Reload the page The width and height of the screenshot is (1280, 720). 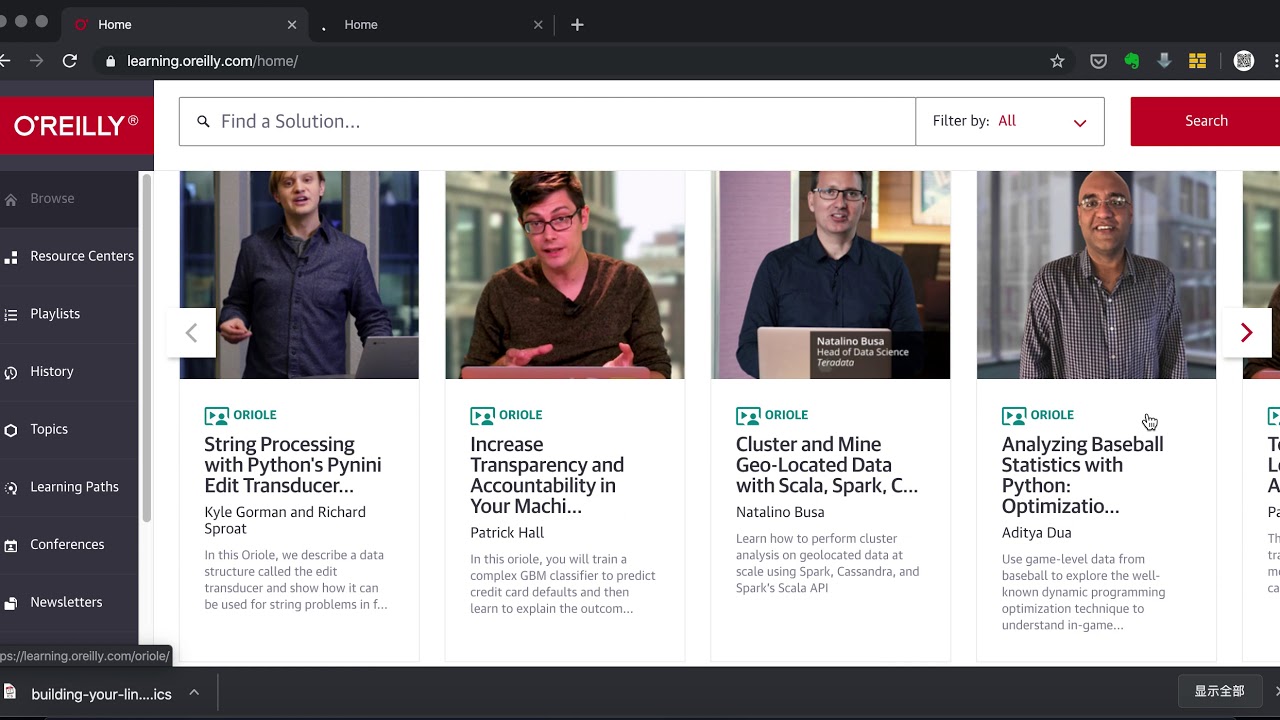(70, 61)
